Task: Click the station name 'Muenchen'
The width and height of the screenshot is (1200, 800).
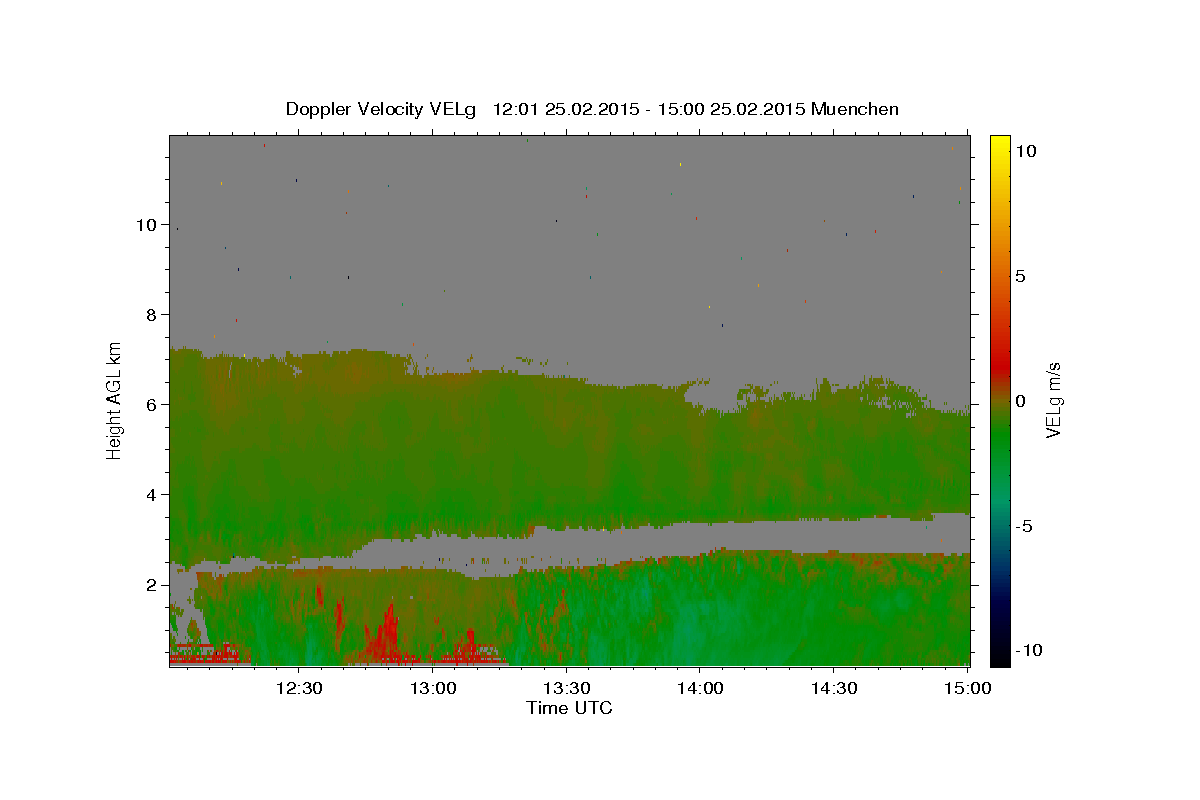Action: tap(855, 109)
